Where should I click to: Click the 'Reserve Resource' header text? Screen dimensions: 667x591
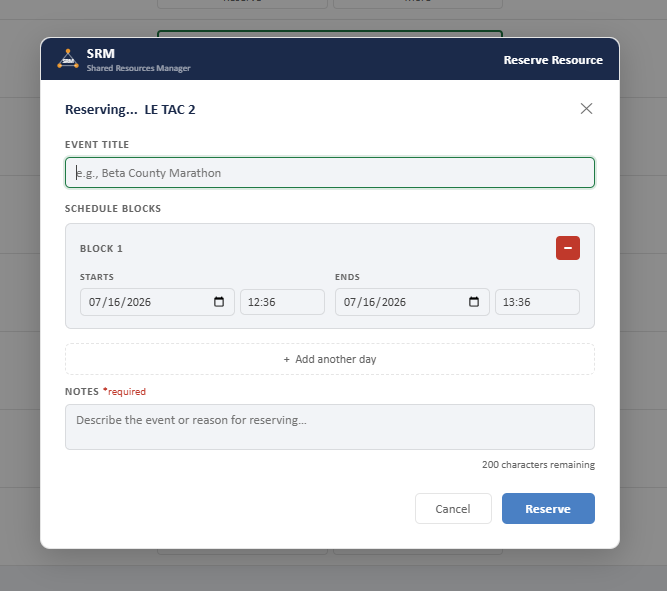pos(553,60)
